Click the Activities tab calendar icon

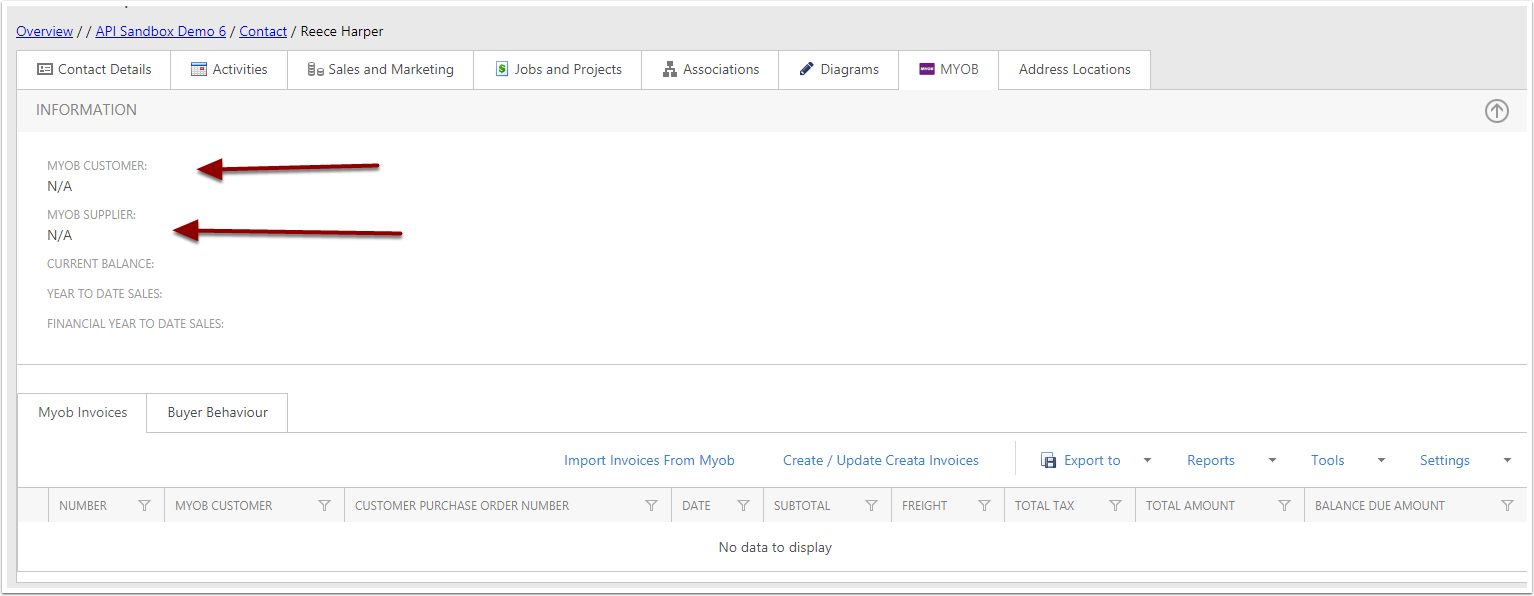tap(199, 69)
